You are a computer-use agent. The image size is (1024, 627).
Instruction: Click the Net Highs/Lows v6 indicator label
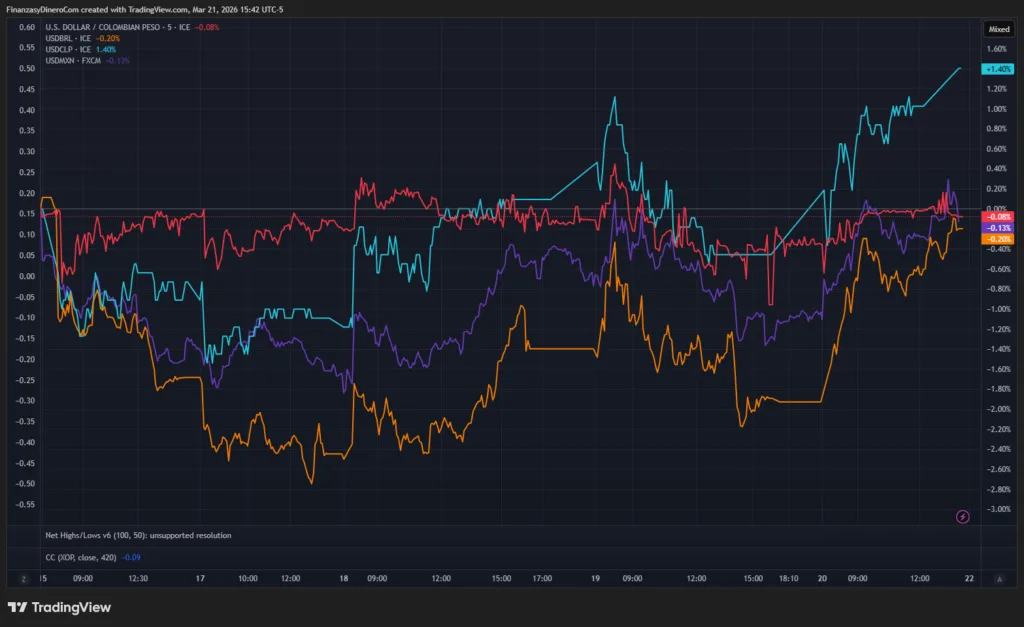point(138,535)
